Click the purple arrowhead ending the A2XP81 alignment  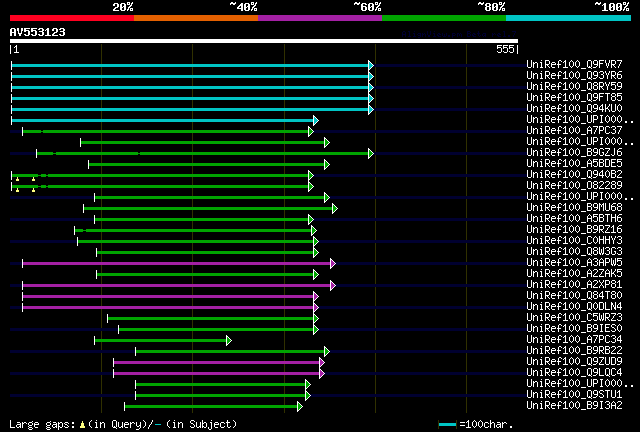(x=333, y=286)
